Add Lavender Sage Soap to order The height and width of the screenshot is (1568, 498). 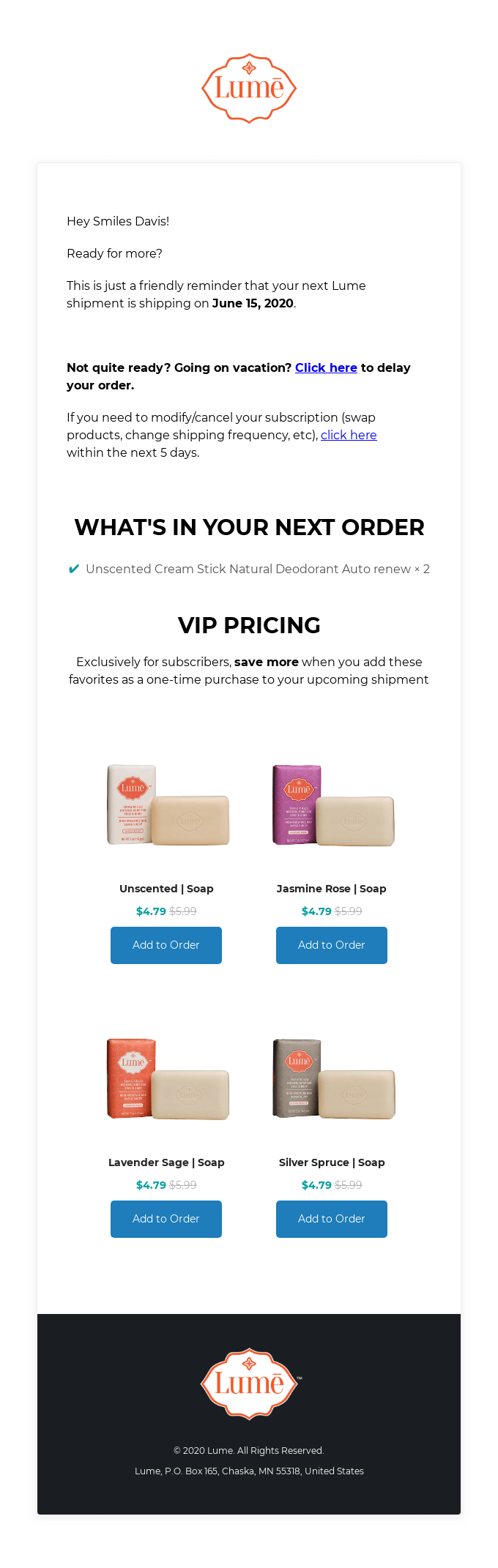tap(166, 1219)
